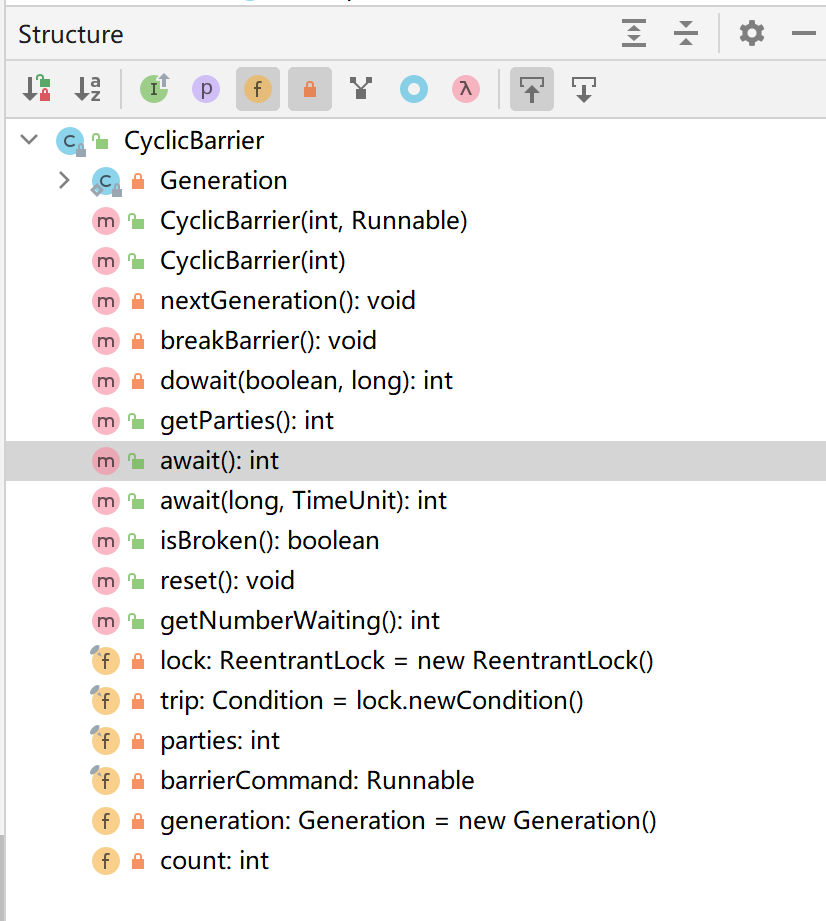Select trip: Condition field
Image resolution: width=826 pixels, height=921 pixels.
pos(415,701)
